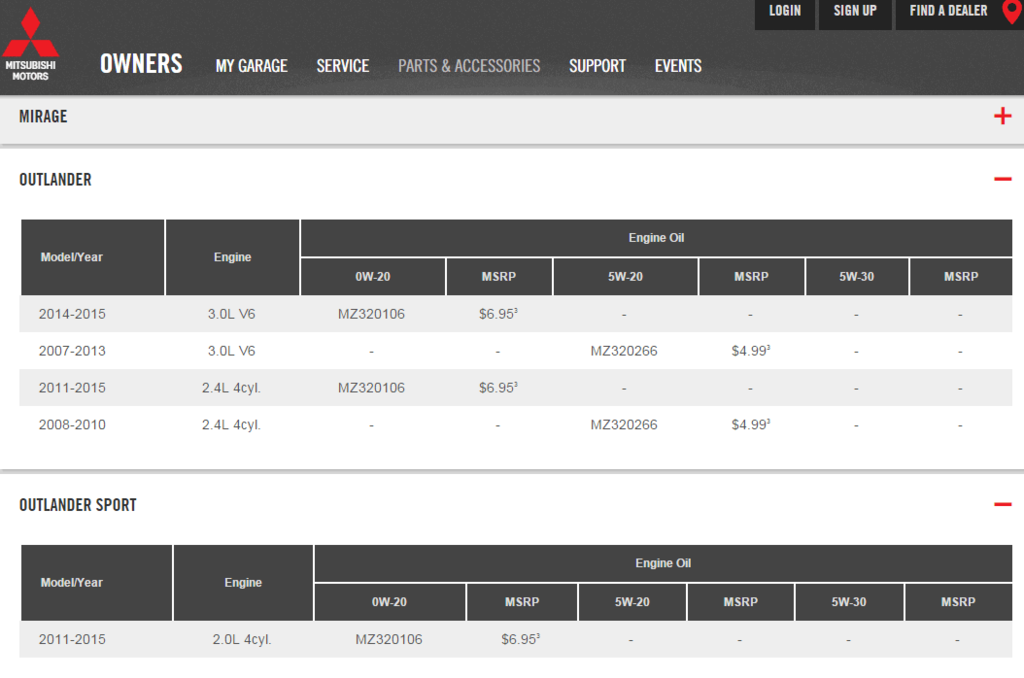
Task: Click the 3.0L V6 engine cell for 2014-2015
Action: point(231,314)
